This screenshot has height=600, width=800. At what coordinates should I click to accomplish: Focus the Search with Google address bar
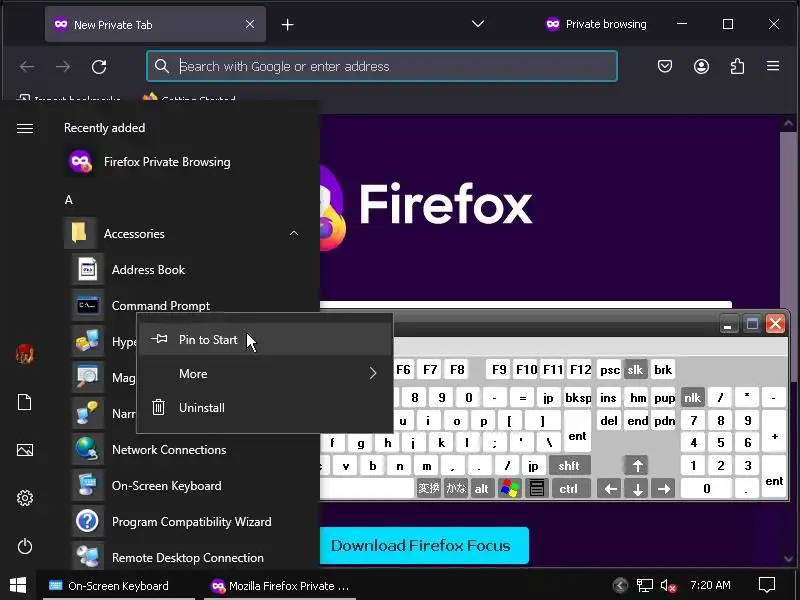[x=382, y=66]
